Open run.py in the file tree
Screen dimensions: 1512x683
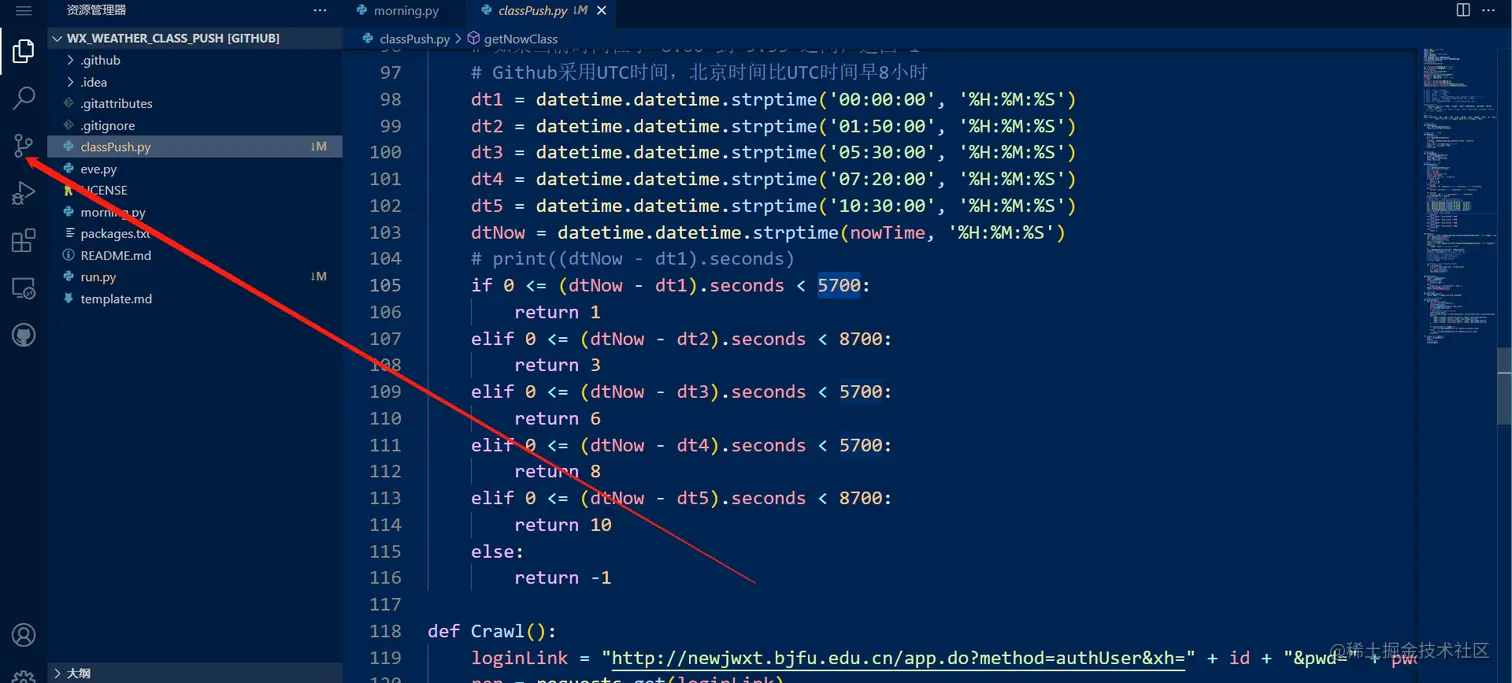194,277
